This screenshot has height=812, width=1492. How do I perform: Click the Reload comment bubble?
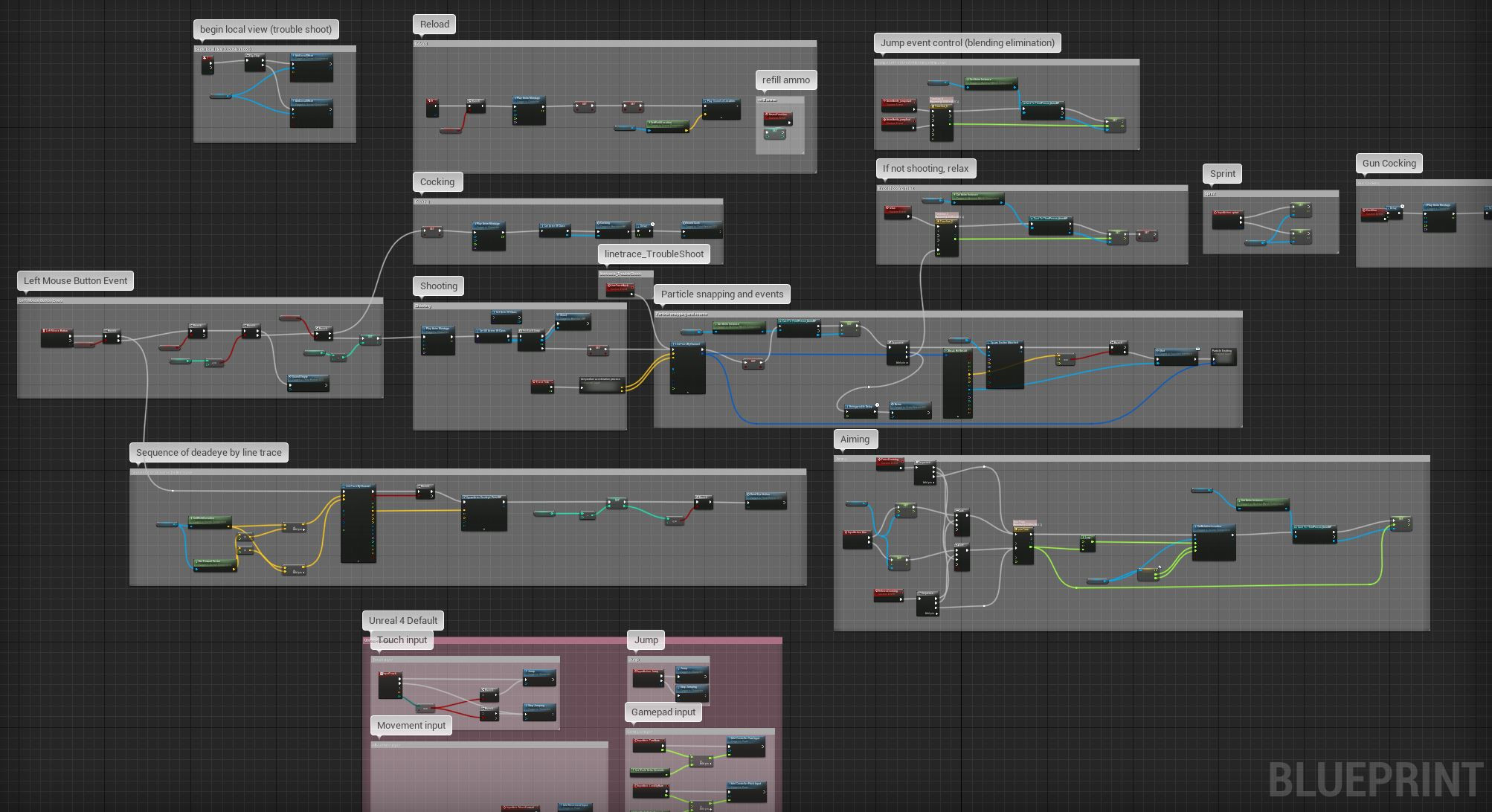pyautogui.click(x=434, y=24)
